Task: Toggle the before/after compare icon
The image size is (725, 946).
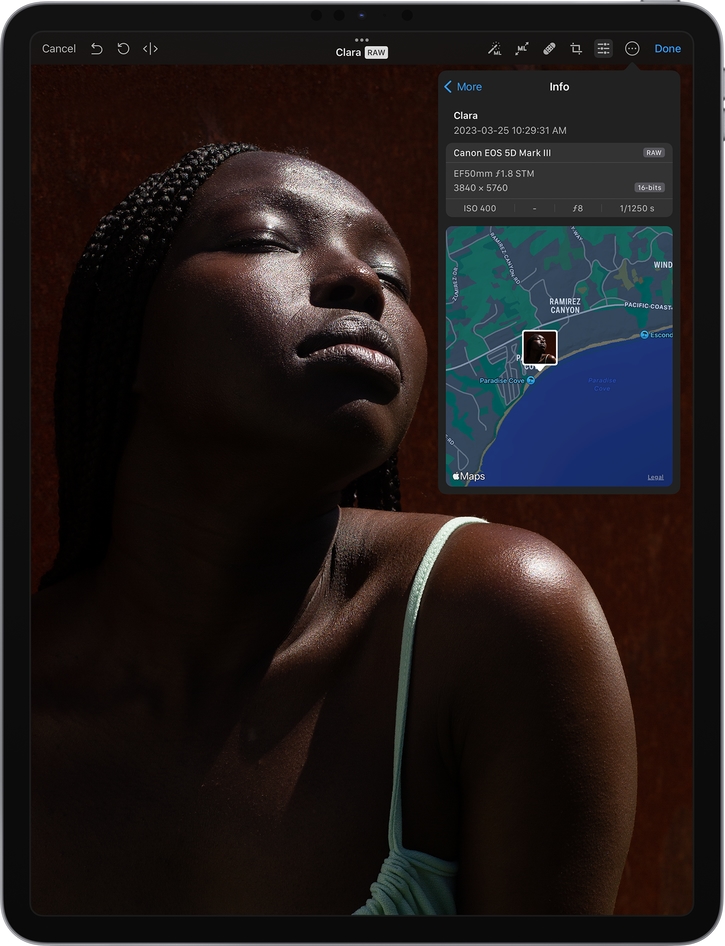Action: pos(150,48)
